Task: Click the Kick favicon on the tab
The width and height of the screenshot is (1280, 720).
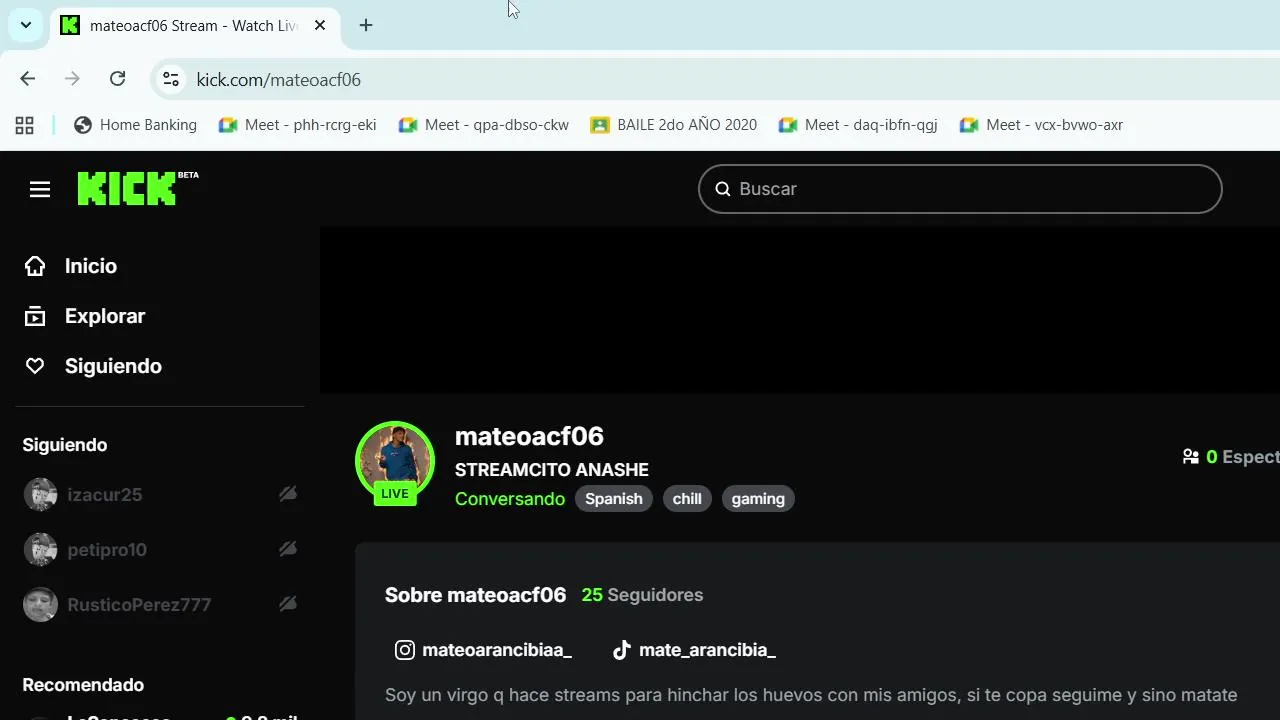Action: tap(69, 25)
